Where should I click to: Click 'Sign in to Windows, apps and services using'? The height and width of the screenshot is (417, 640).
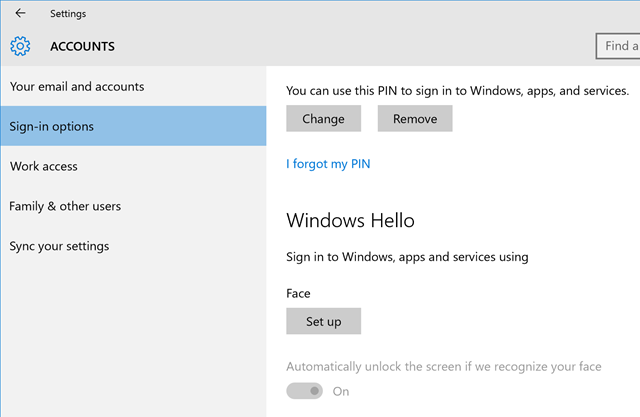pyautogui.click(x=407, y=257)
